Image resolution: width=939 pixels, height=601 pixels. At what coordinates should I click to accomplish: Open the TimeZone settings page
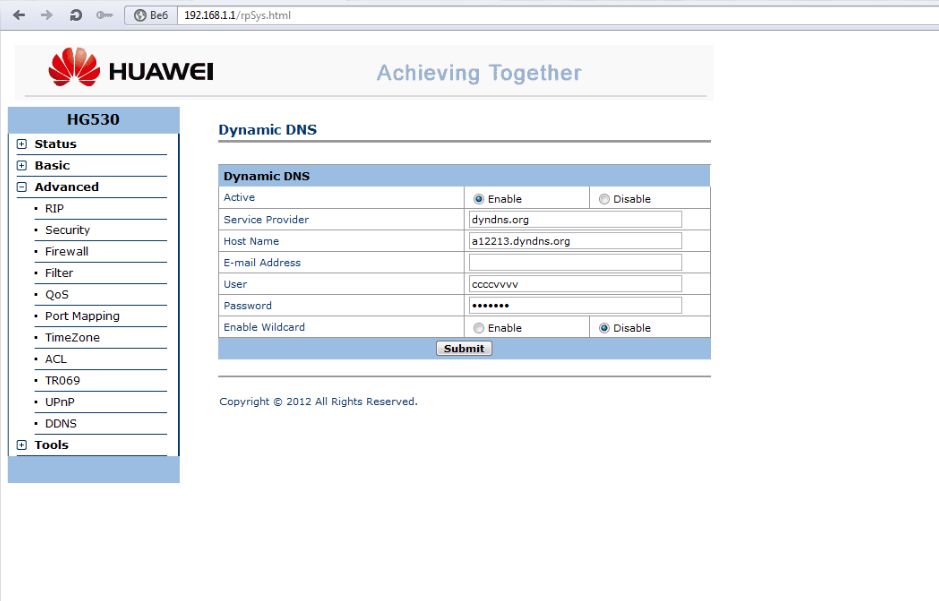[x=72, y=338]
